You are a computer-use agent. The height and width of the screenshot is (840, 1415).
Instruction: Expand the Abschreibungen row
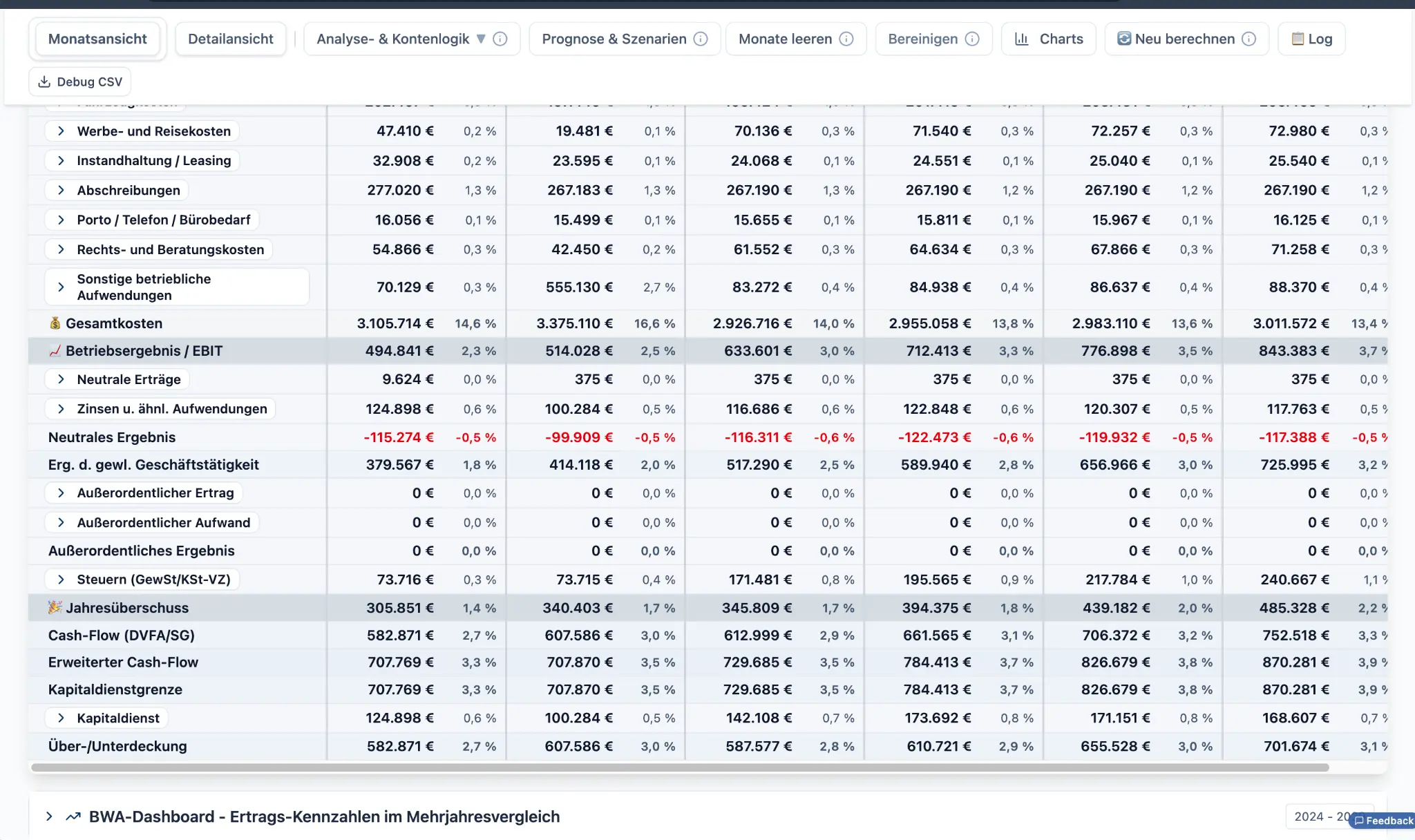pyautogui.click(x=61, y=190)
